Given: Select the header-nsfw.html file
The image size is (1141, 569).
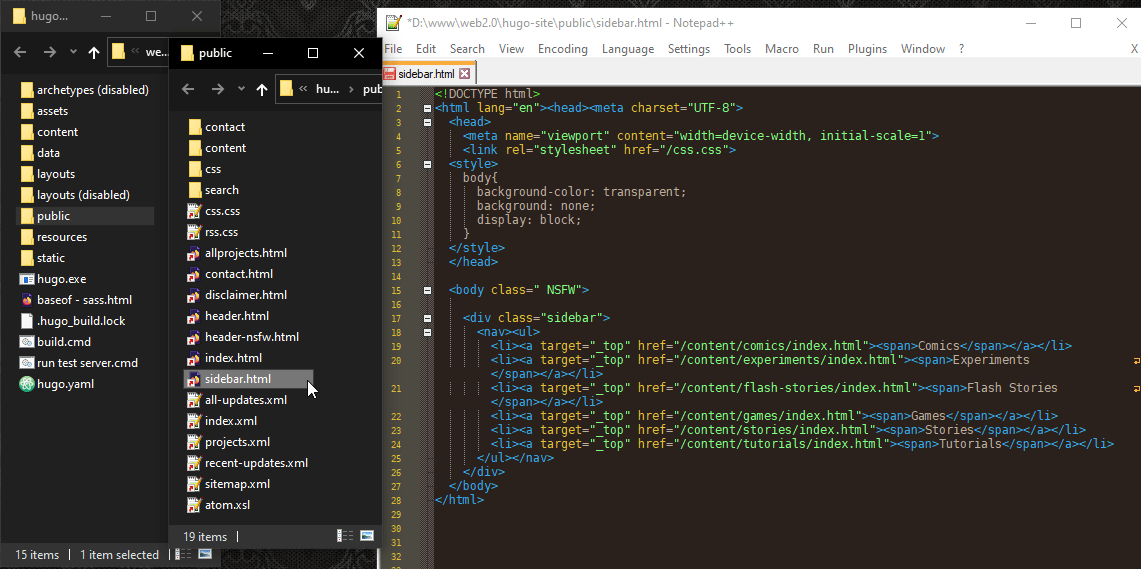Looking at the screenshot, I should [251, 337].
